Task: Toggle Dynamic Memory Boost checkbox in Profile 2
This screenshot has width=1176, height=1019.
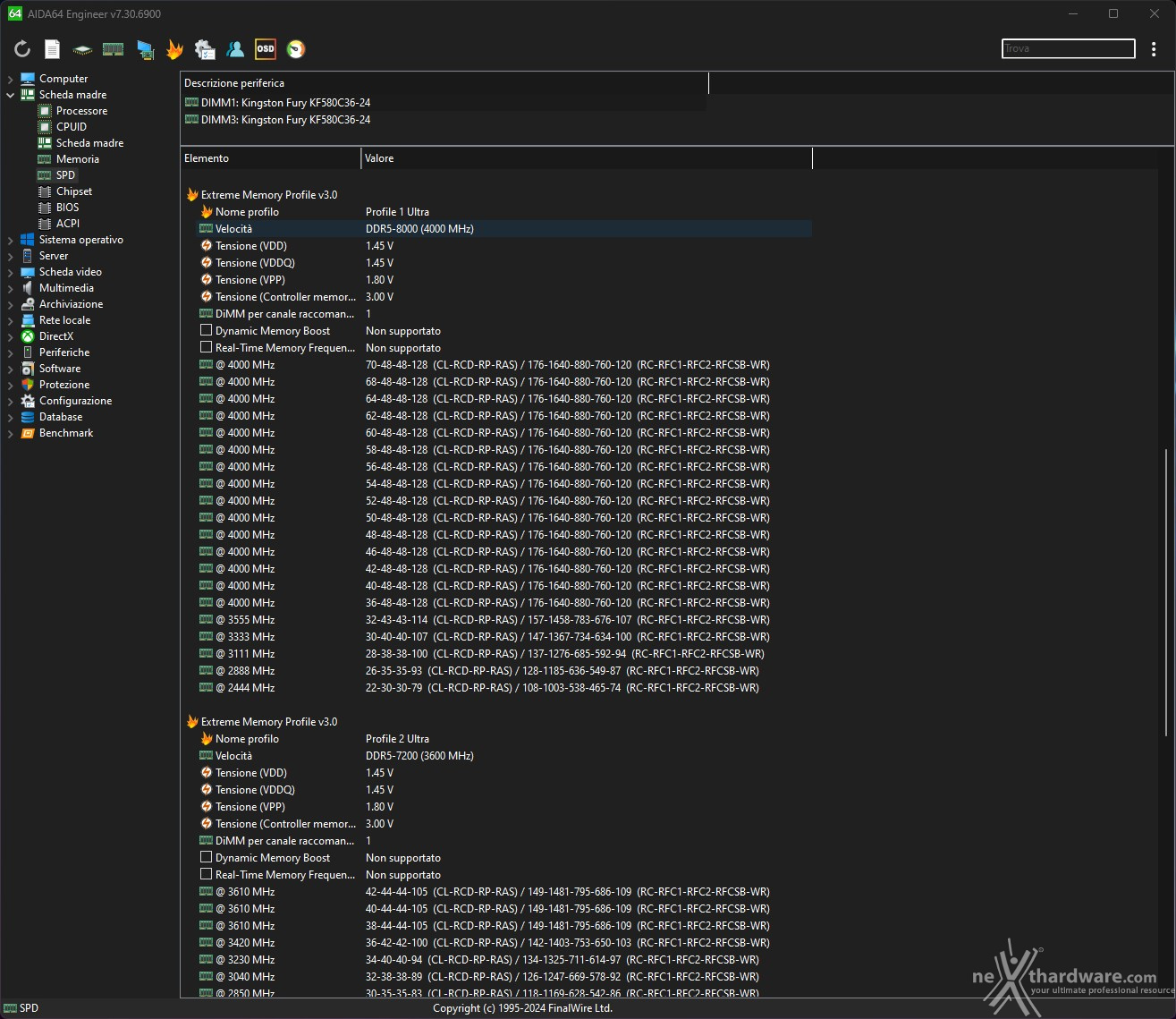Action: click(x=206, y=857)
